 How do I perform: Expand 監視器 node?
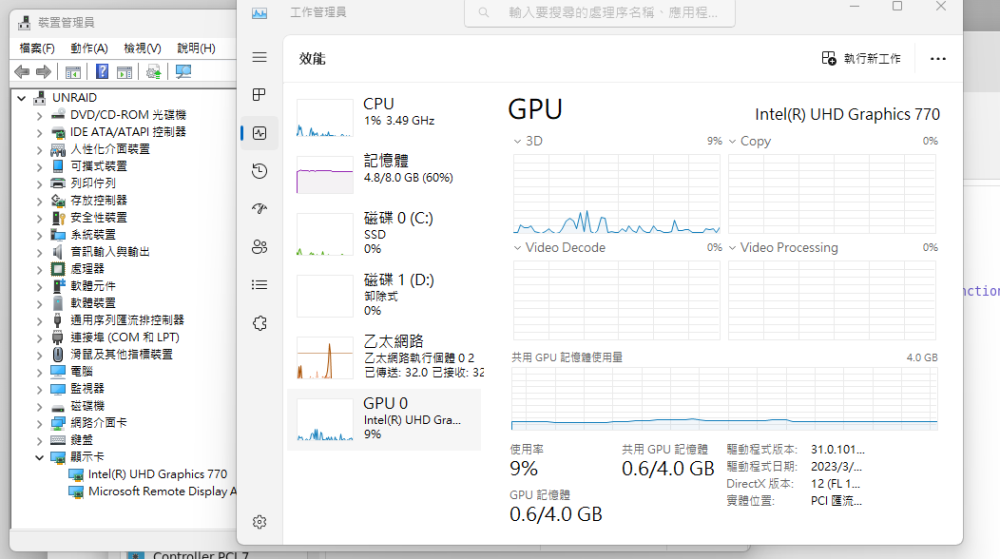coord(40,389)
